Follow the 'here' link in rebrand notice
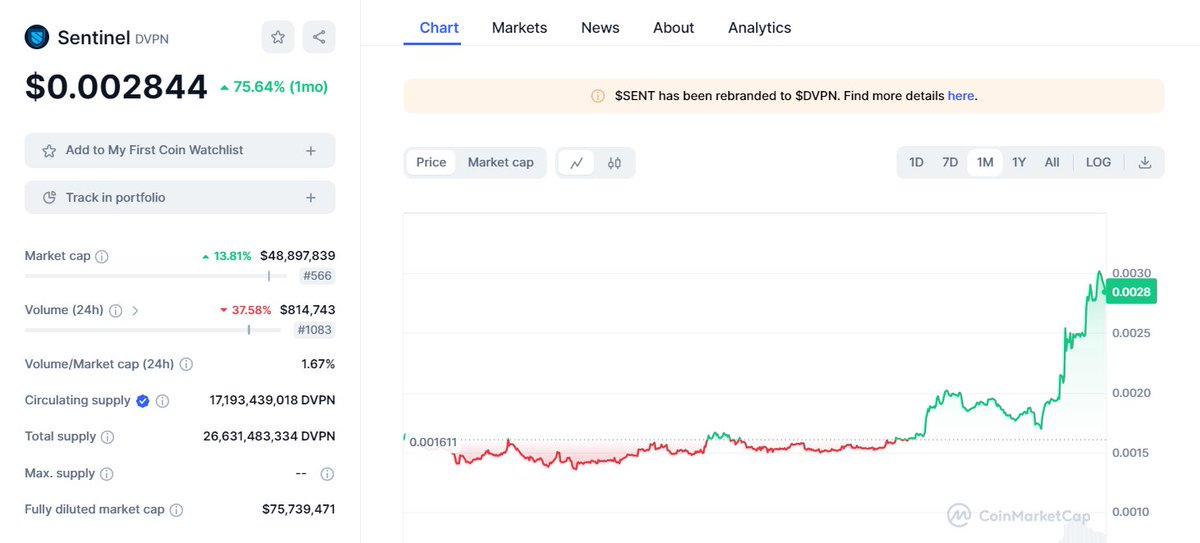Screen dimensions: 1200x543 click(960, 96)
